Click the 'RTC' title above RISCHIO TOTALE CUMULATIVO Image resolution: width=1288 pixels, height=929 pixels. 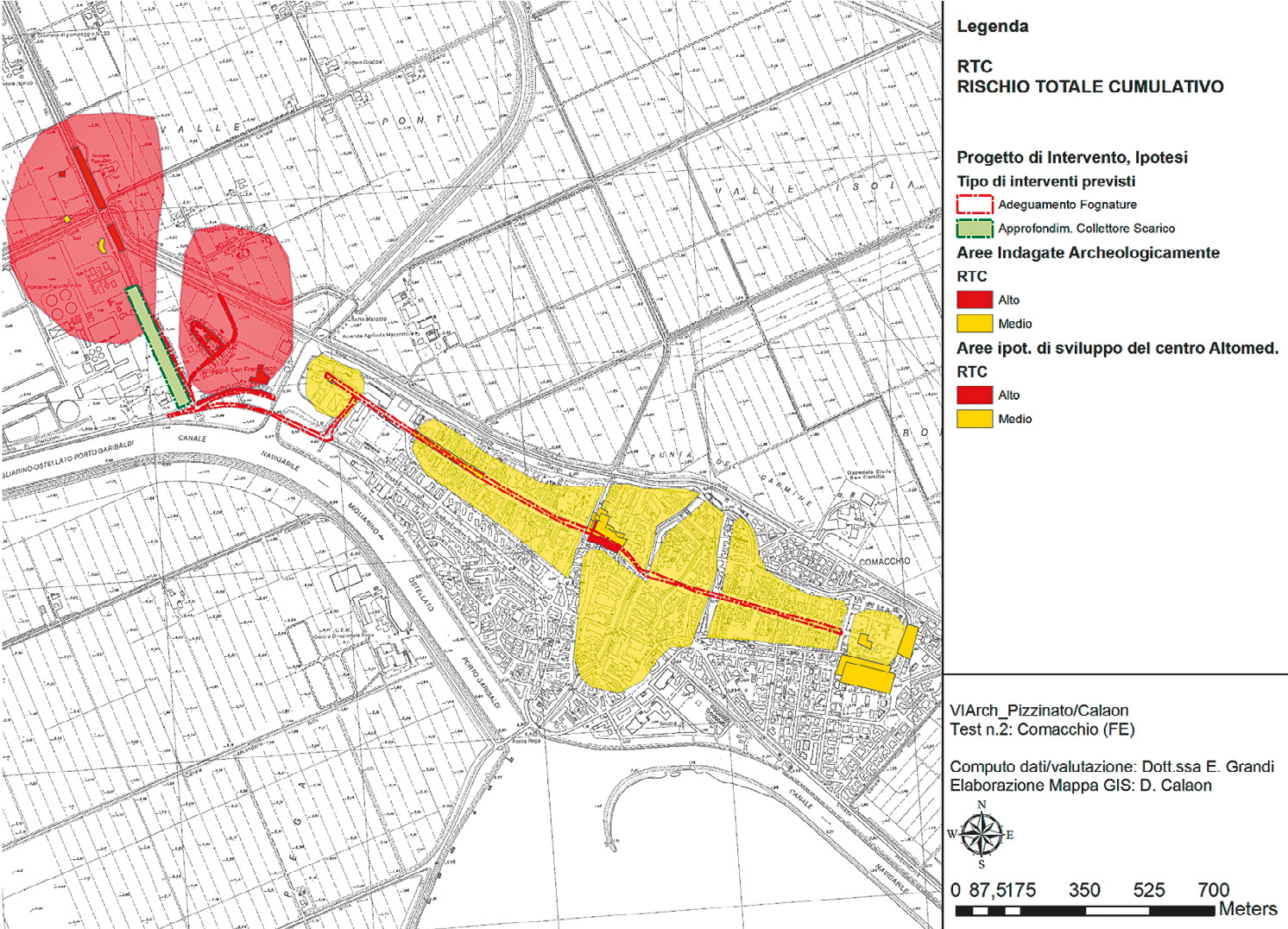coord(975,66)
